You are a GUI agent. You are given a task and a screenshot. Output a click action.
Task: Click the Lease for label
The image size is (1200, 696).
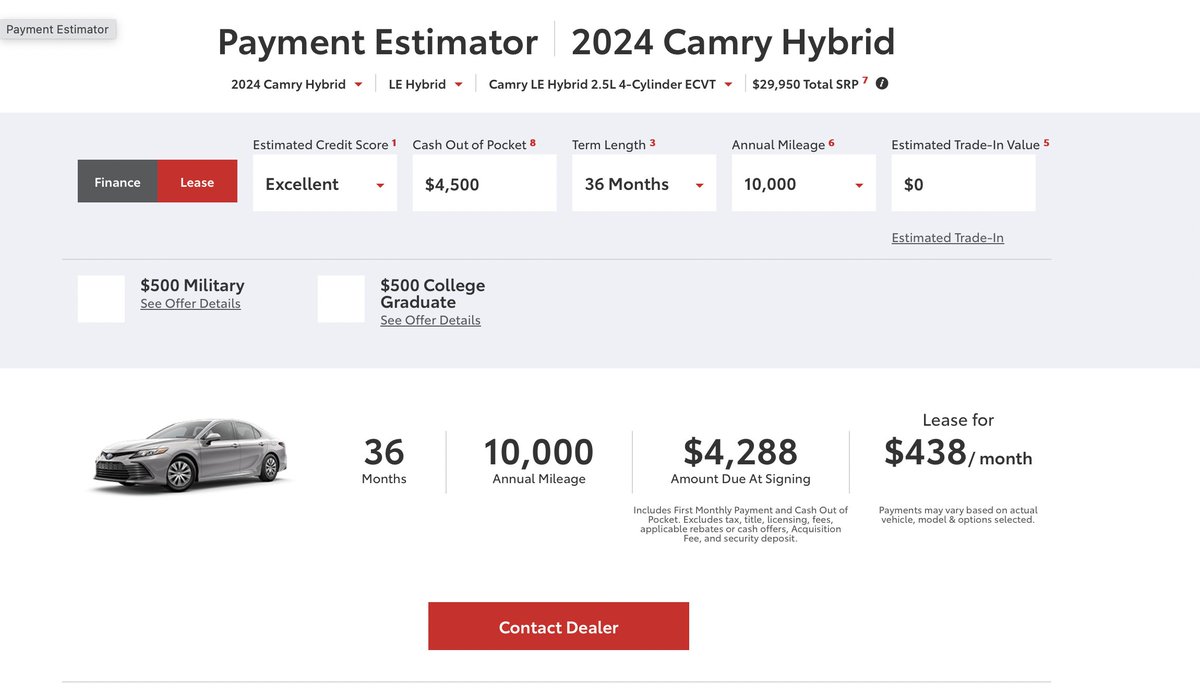click(x=958, y=420)
